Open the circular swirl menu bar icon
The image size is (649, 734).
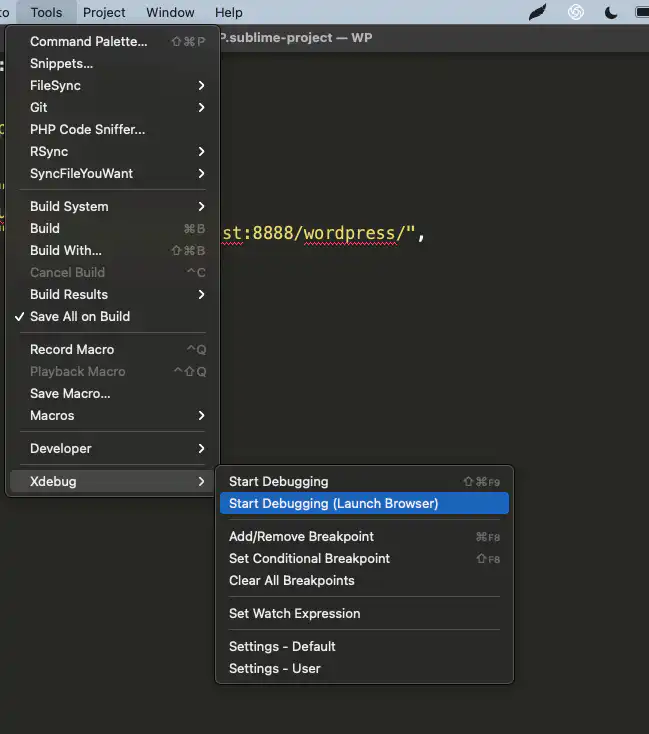576,13
